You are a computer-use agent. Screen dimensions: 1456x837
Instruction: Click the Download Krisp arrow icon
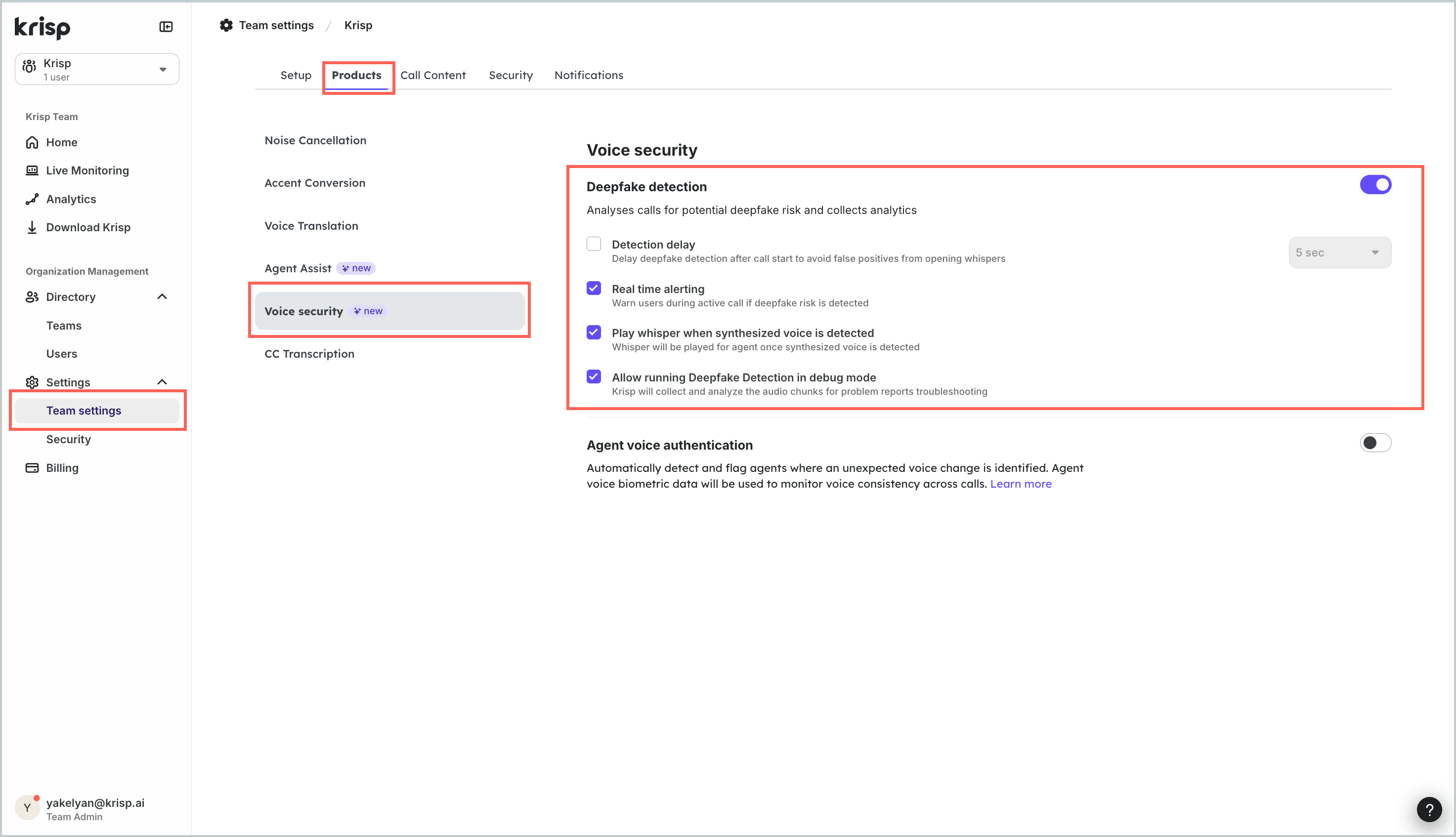32,227
